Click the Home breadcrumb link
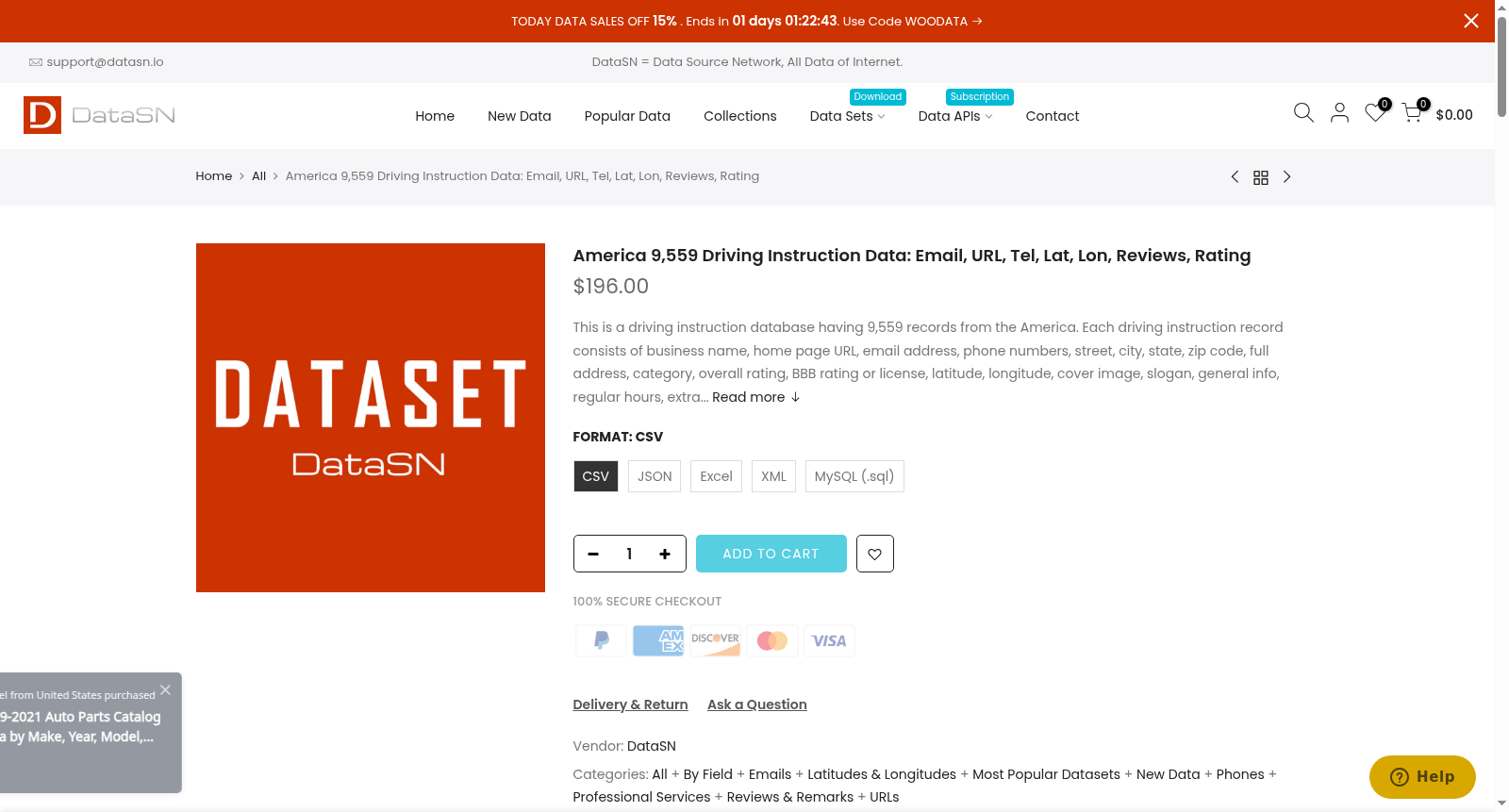Screen dimensions: 1509x812 coord(214,176)
